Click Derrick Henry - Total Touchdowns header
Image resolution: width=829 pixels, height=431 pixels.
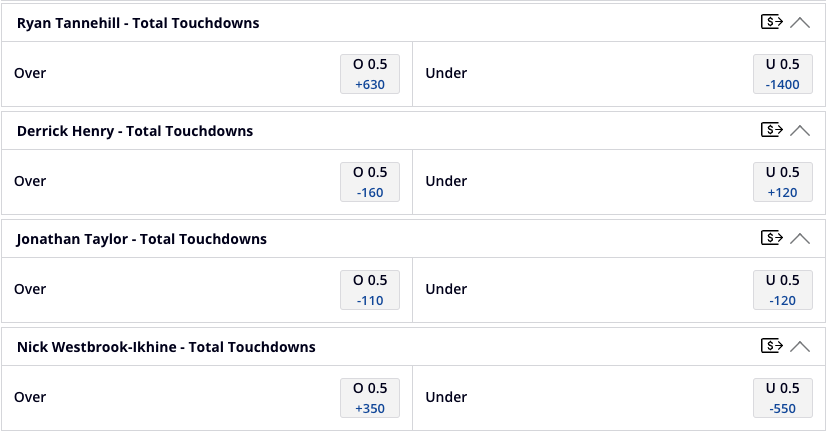(135, 131)
